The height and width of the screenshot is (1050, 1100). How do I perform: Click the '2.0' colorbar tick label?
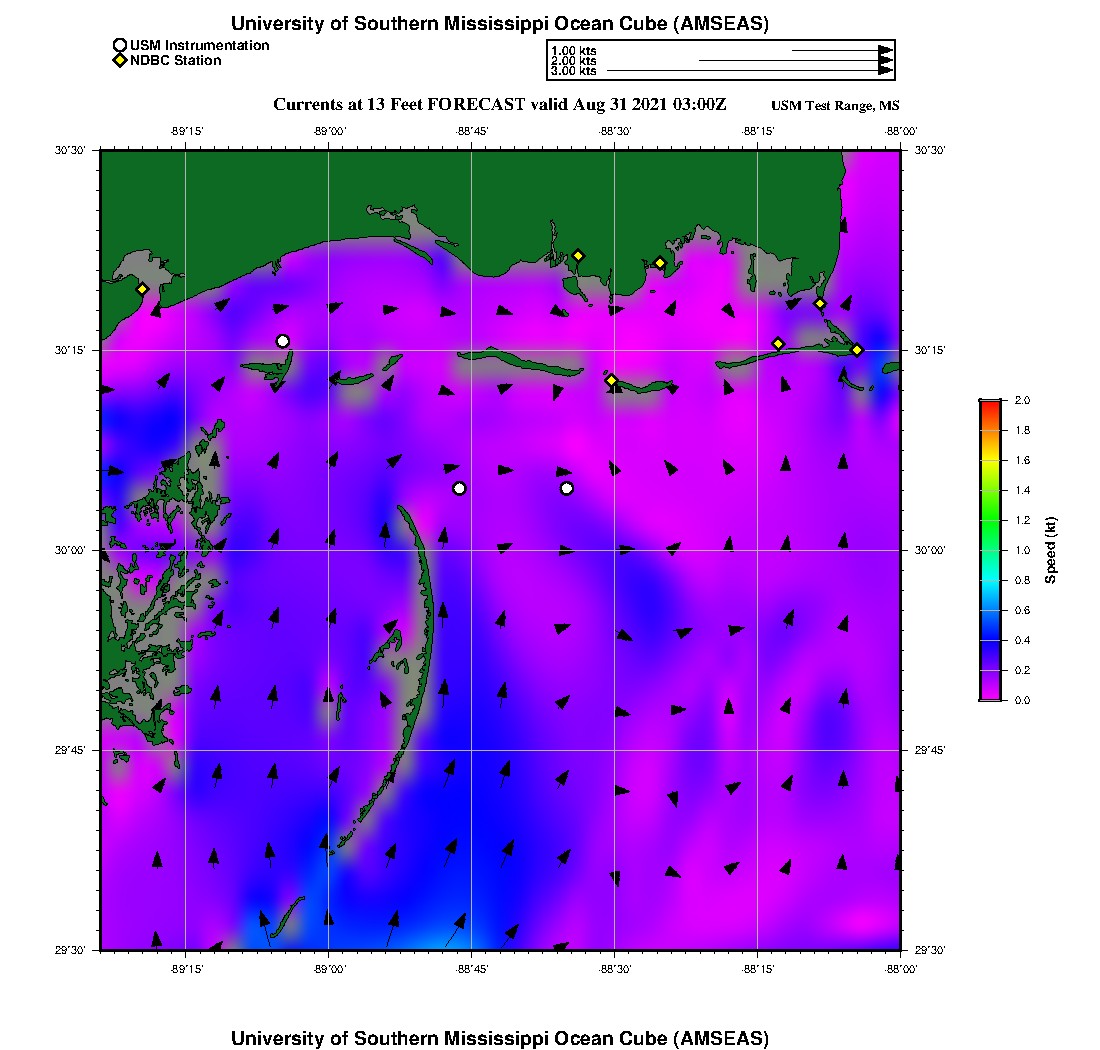(1023, 401)
